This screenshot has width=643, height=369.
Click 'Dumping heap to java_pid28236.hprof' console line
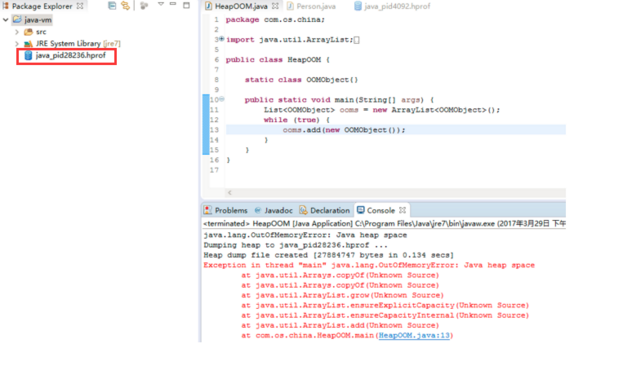click(295, 245)
